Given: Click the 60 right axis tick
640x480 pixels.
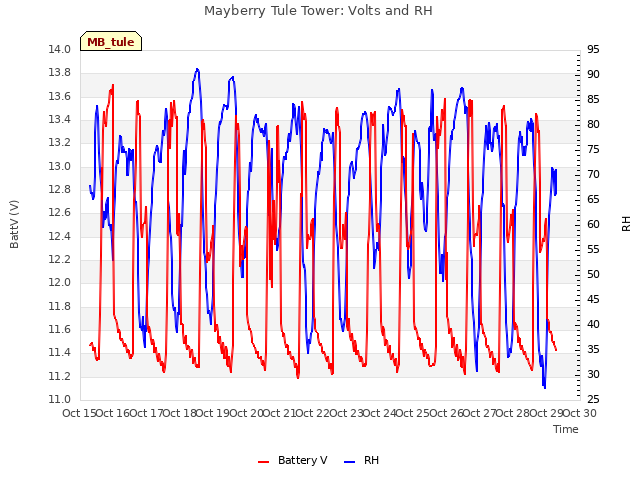Looking at the screenshot, I should click(593, 224).
